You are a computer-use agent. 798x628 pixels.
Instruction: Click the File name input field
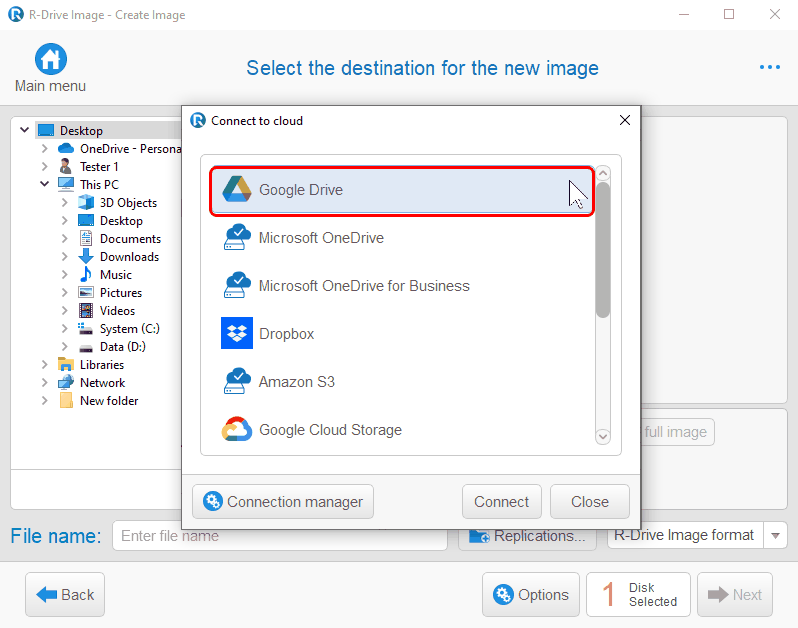(279, 535)
